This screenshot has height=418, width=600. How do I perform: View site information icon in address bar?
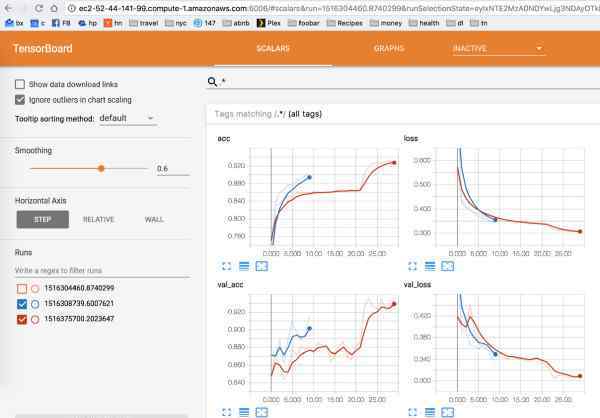[71, 8]
